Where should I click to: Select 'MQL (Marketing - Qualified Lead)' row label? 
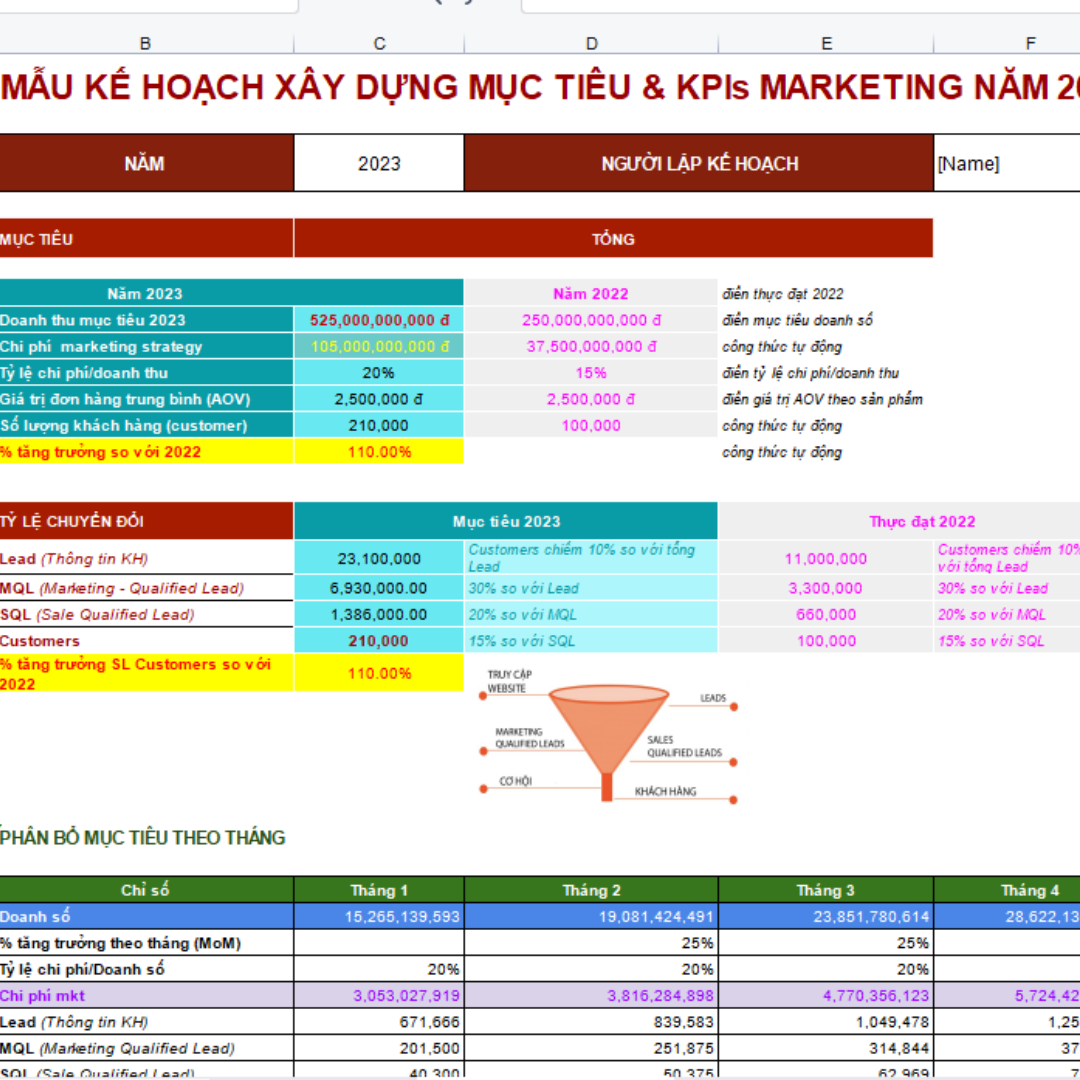[146, 588]
